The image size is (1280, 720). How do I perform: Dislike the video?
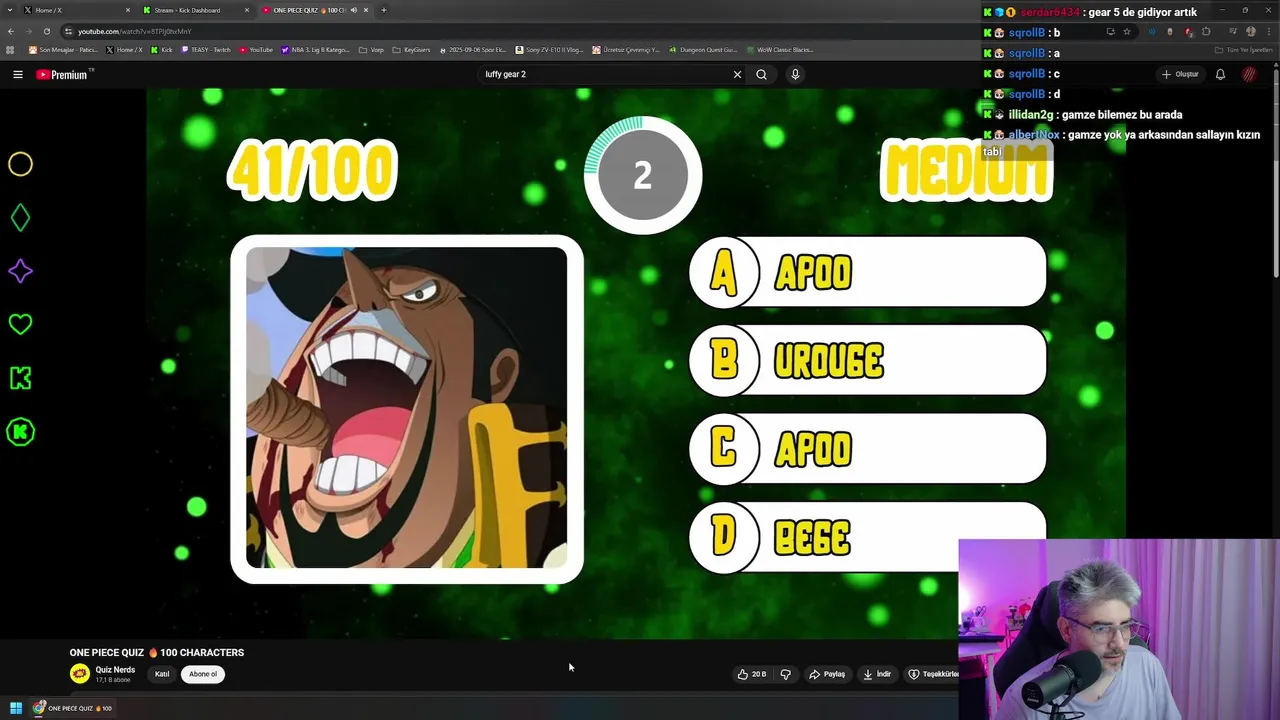(x=785, y=674)
